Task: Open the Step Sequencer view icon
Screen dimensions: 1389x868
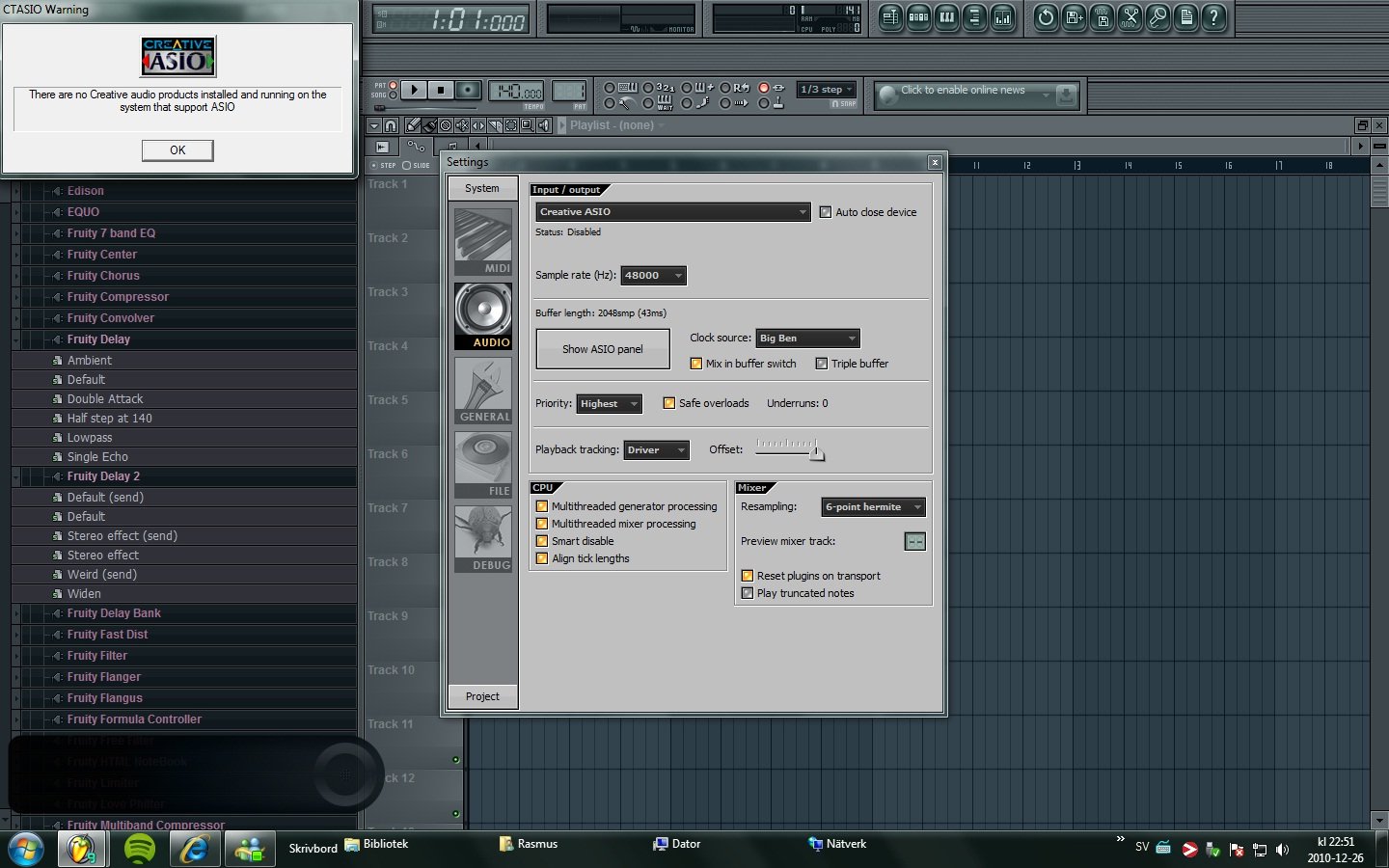Action: 918,17
